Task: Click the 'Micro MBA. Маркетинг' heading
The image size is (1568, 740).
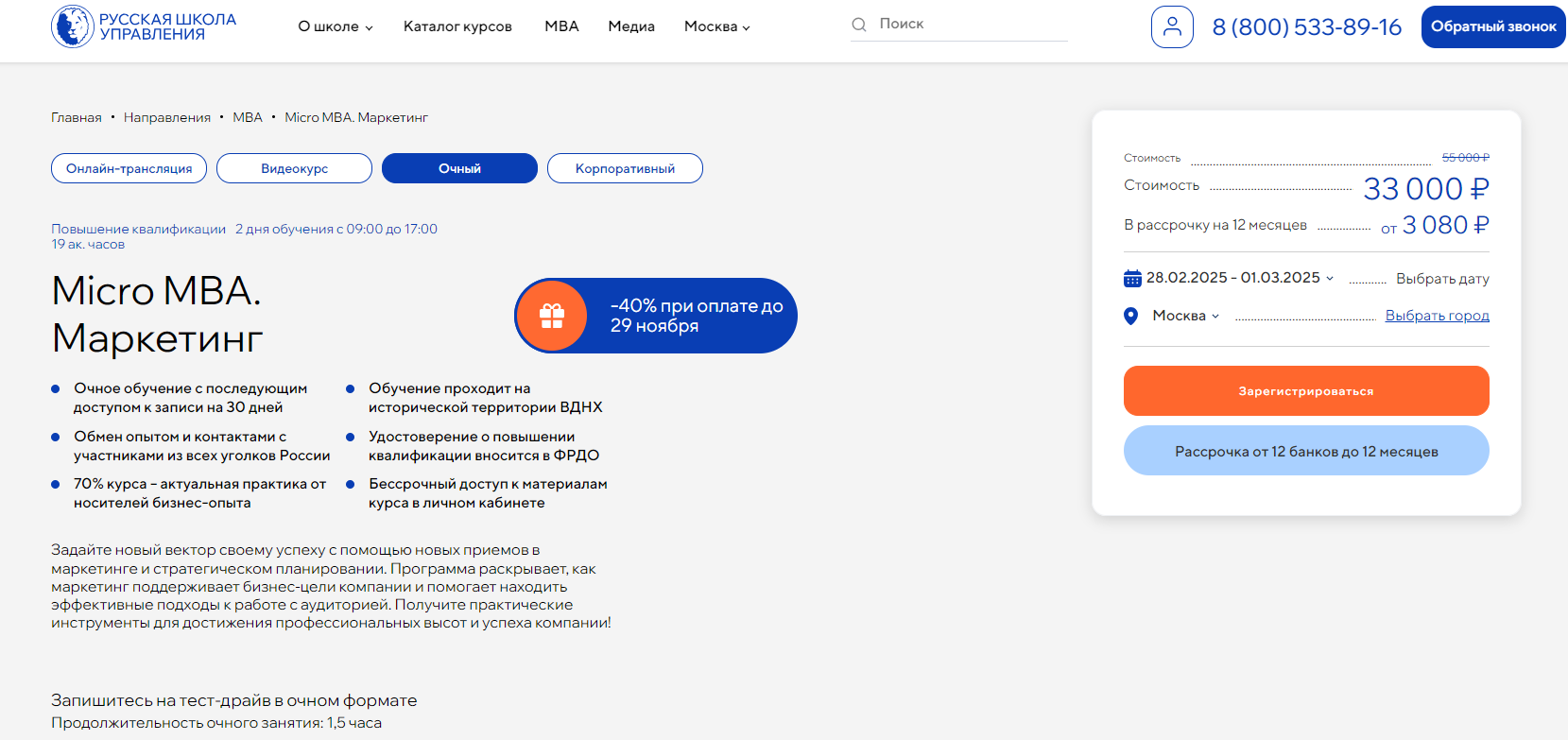Action: coord(158,314)
